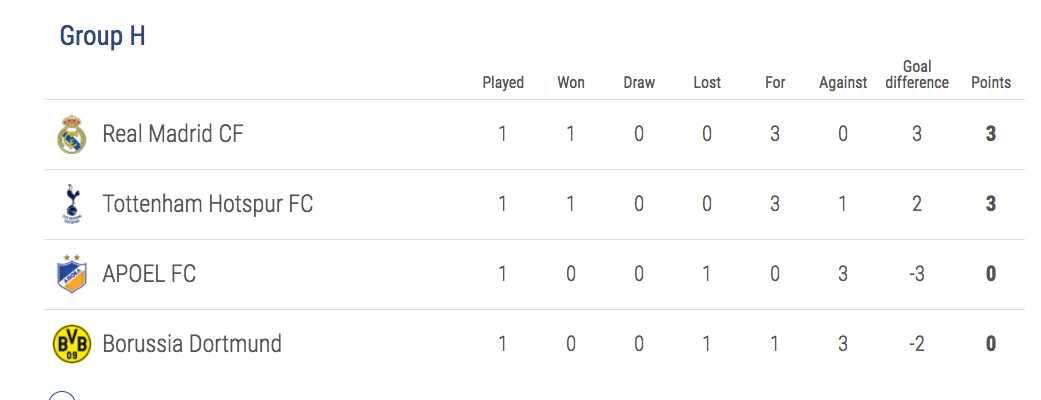The height and width of the screenshot is (400, 1041).
Task: Click the Points column header
Action: click(x=991, y=82)
